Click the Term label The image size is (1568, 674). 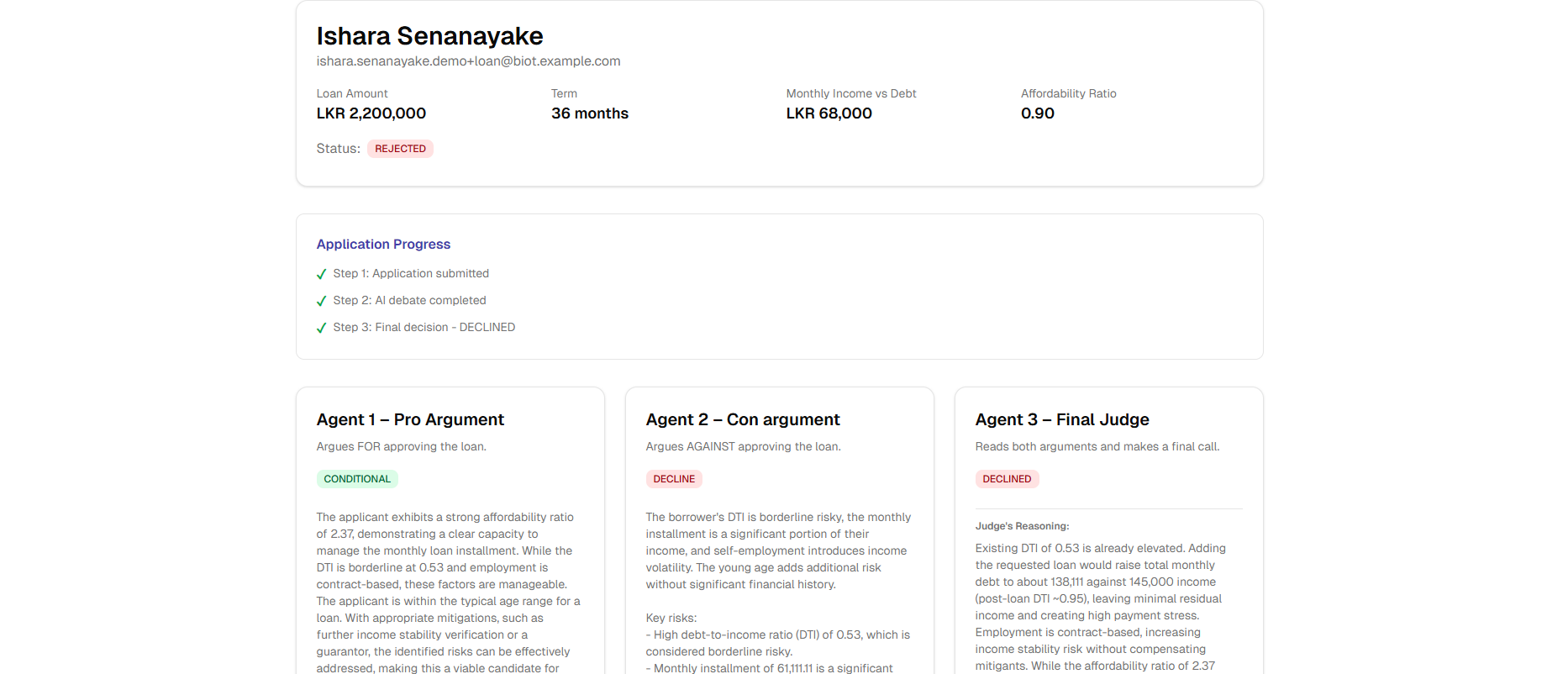point(564,93)
